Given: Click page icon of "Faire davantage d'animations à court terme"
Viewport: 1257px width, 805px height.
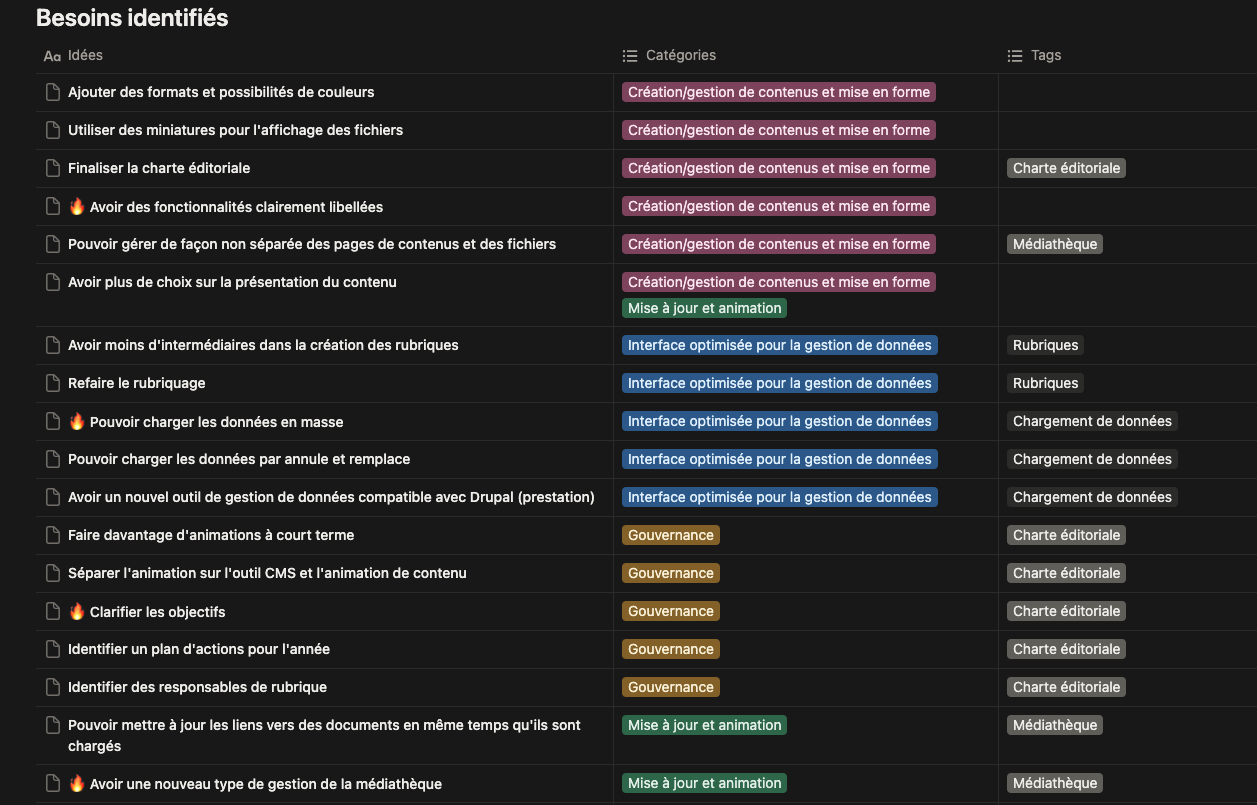Looking at the screenshot, I should click(53, 535).
